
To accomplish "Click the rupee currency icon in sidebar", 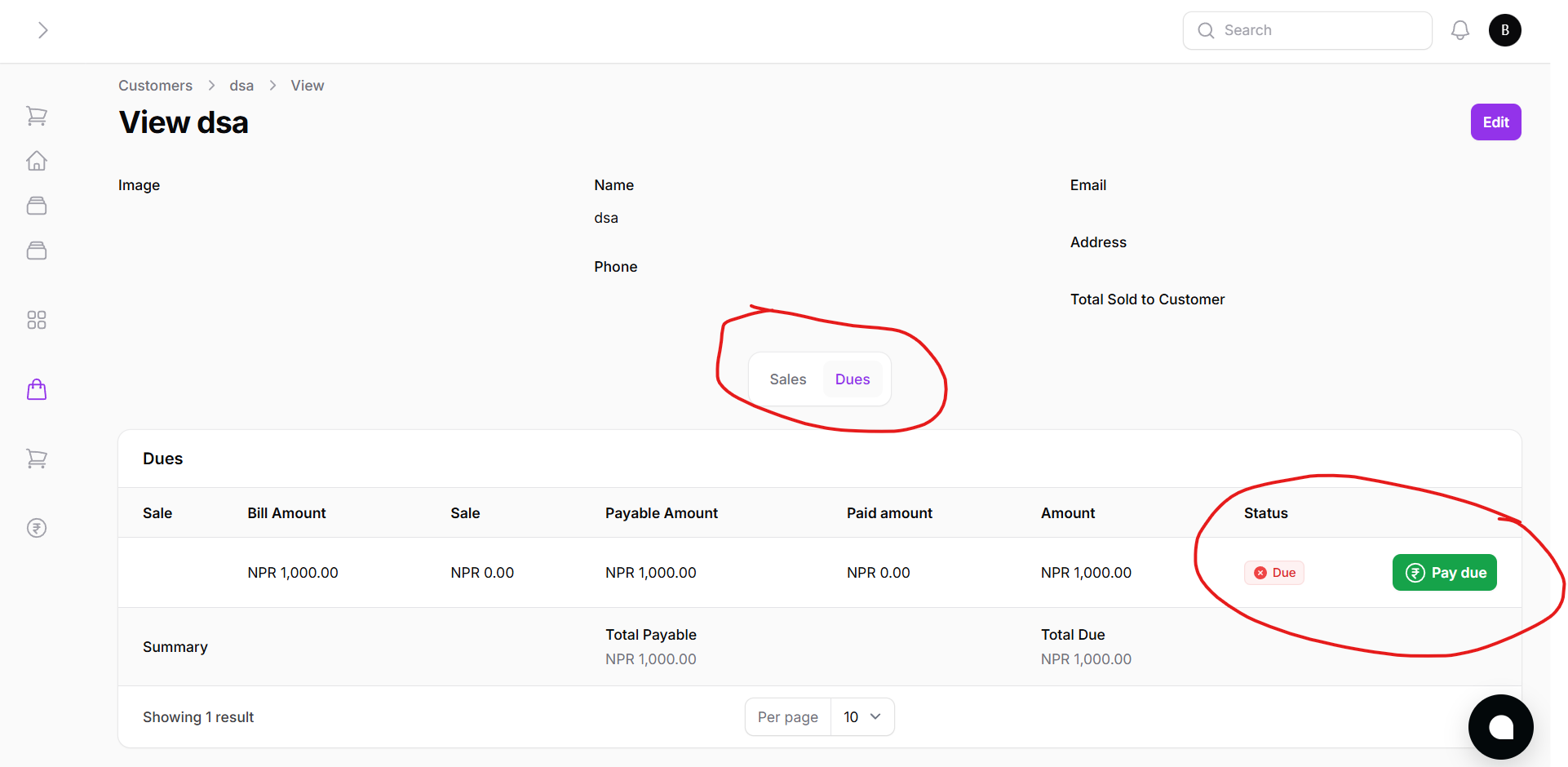I will [37, 528].
